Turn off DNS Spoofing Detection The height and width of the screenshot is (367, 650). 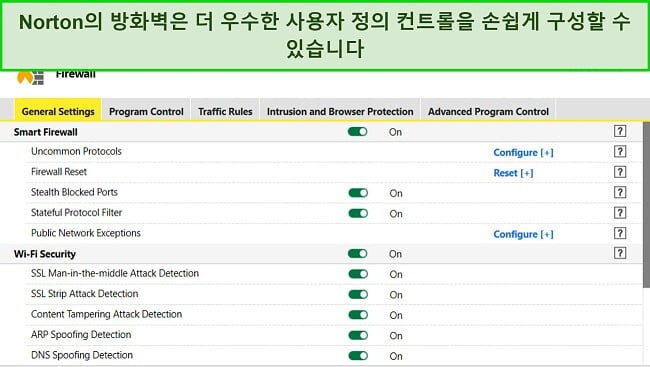pyautogui.click(x=358, y=356)
